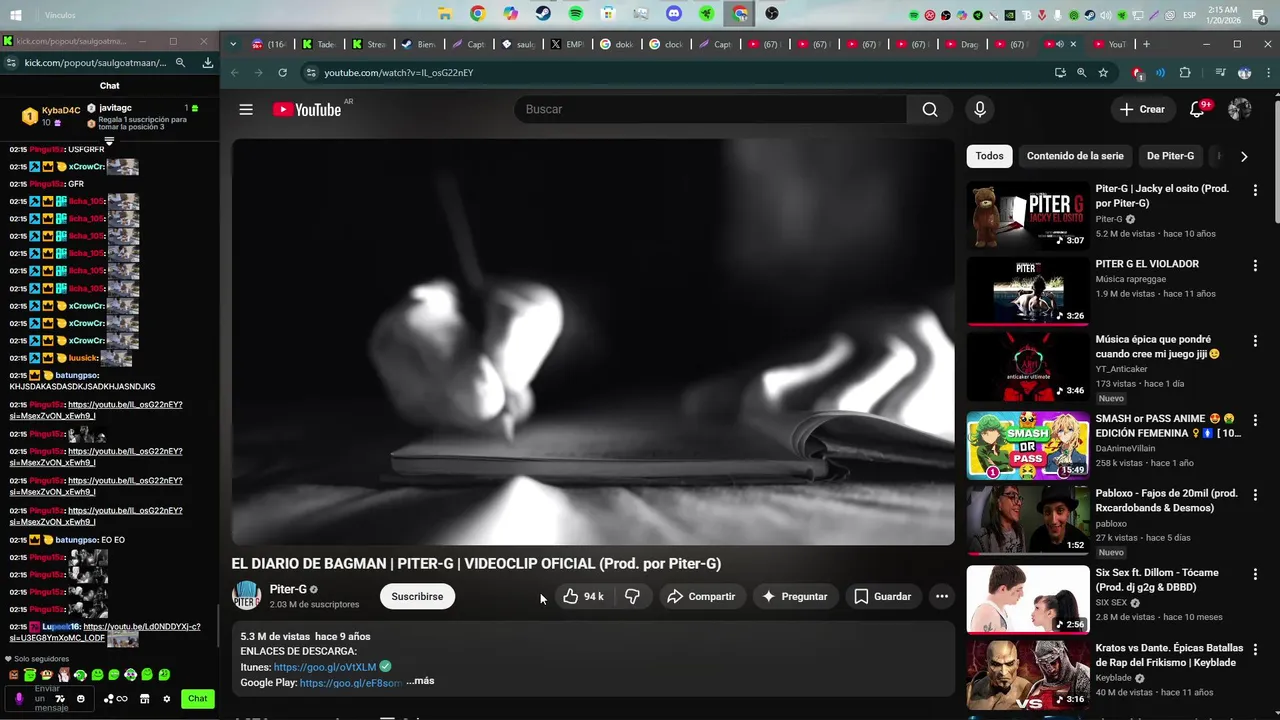Open the Google Play goo.gl link
This screenshot has width=1280, height=720.
point(351,683)
